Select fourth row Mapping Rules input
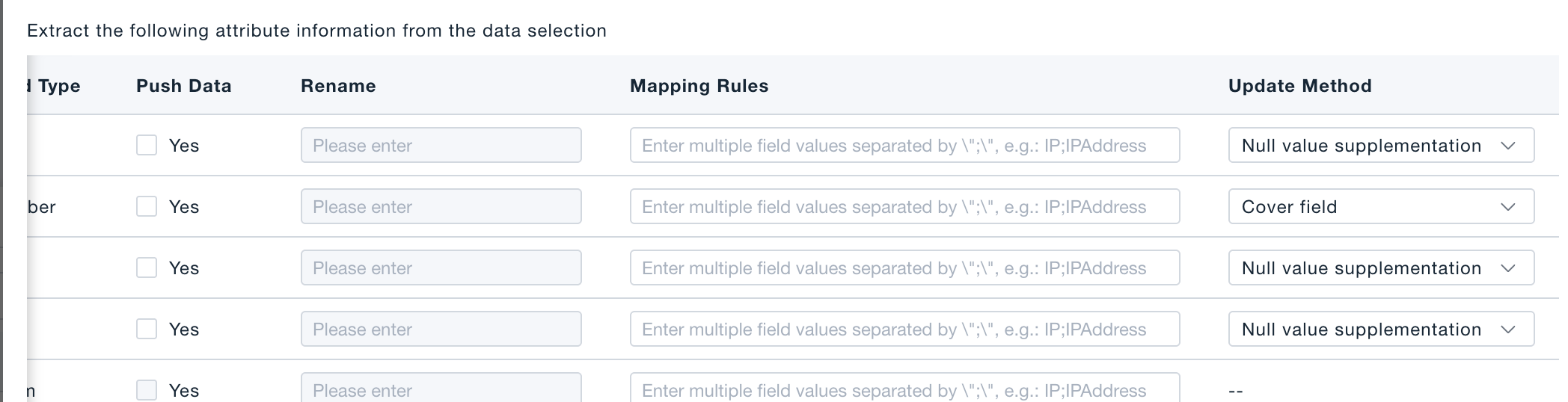Viewport: 1568px width, 402px height. coord(904,329)
